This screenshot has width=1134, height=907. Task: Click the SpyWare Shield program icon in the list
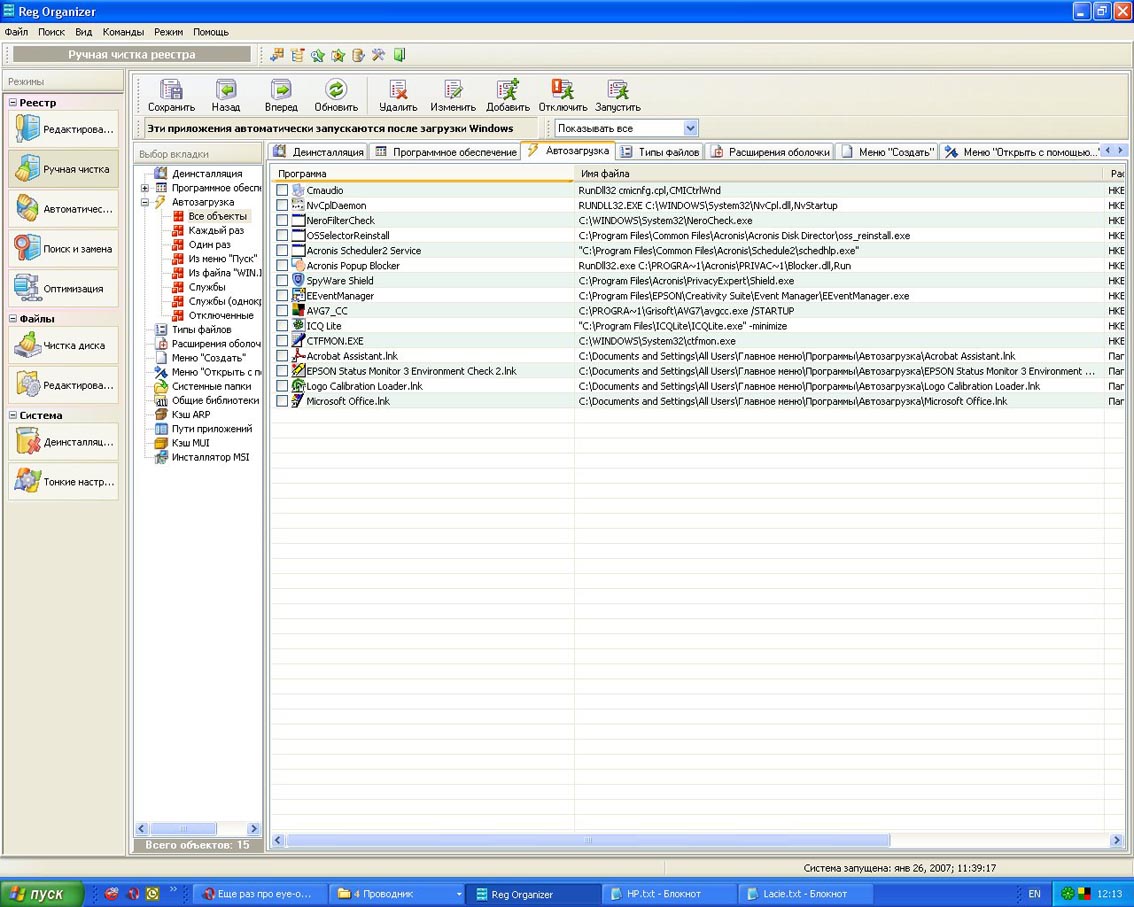pos(298,280)
